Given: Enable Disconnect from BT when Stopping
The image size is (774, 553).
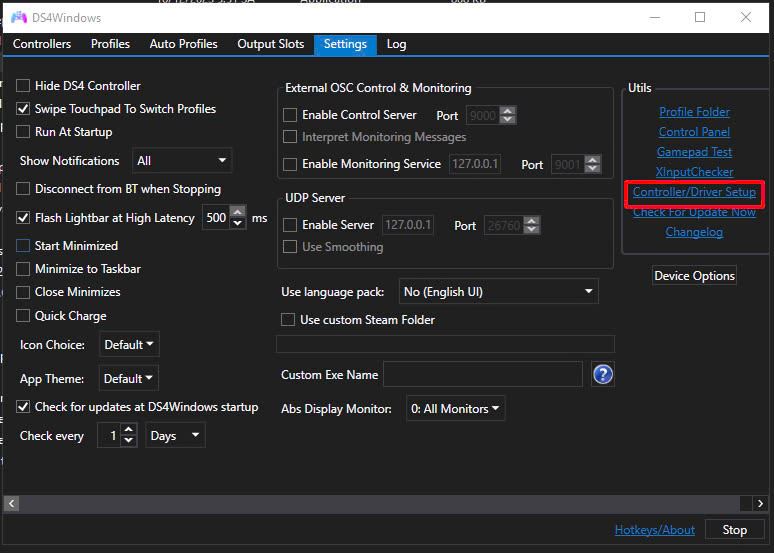Looking at the screenshot, I should point(23,189).
